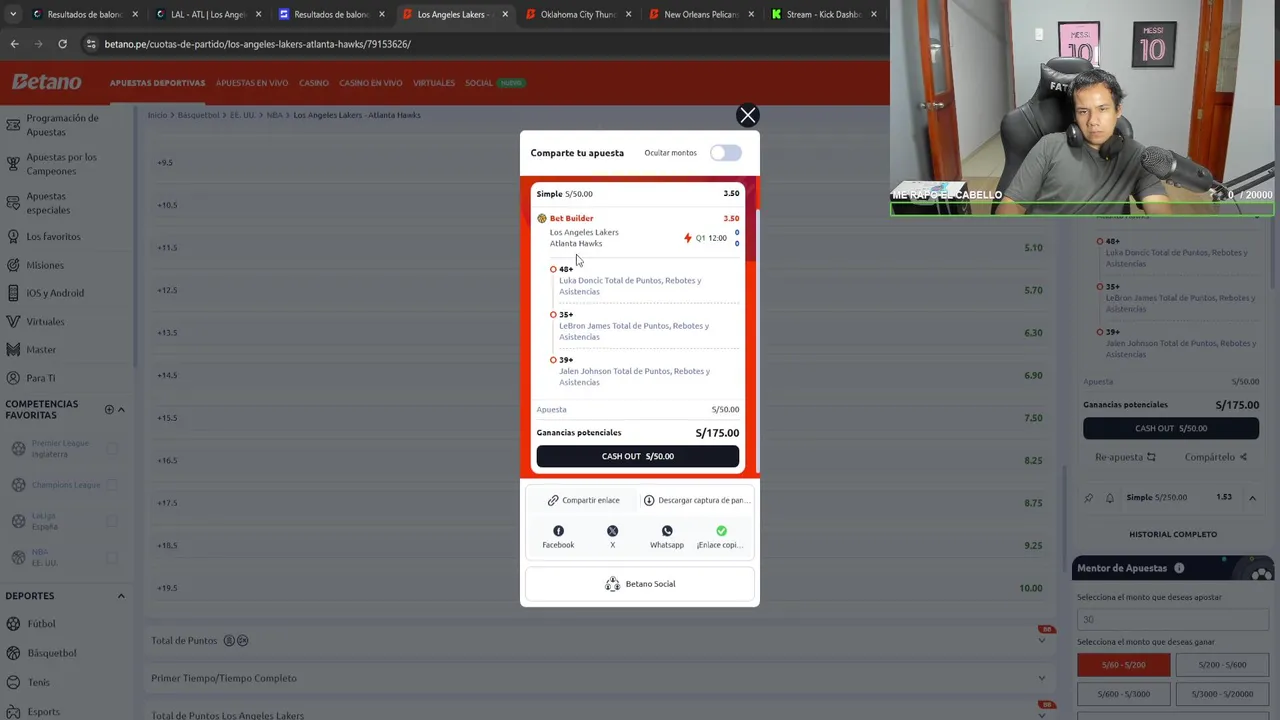Share the bet on Facebook
This screenshot has width=1280, height=720.
click(558, 537)
